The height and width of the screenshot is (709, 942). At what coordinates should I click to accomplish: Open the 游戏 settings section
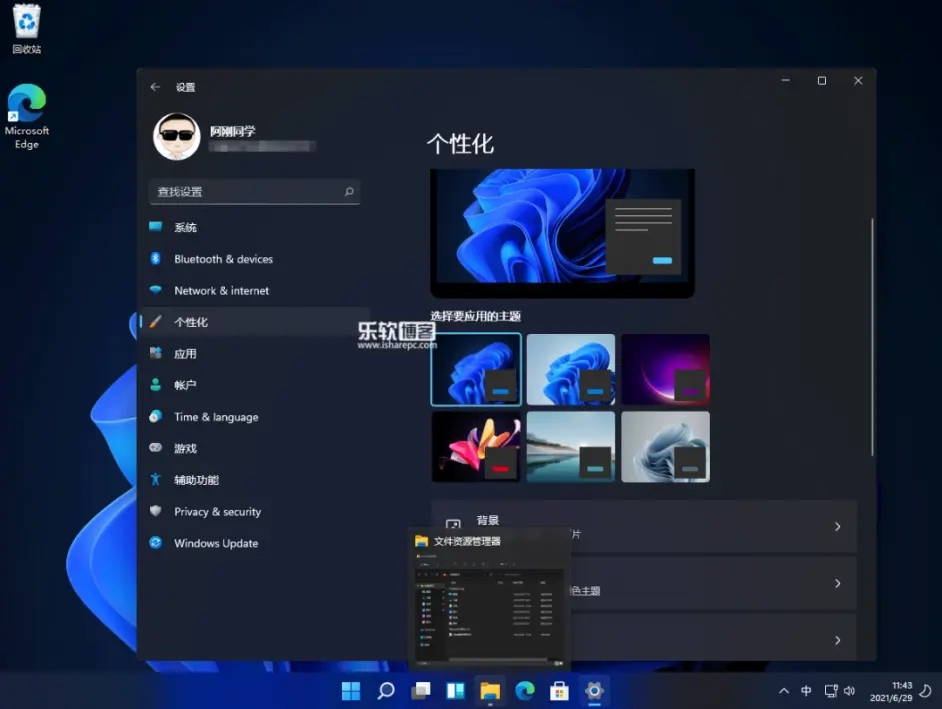(x=185, y=448)
